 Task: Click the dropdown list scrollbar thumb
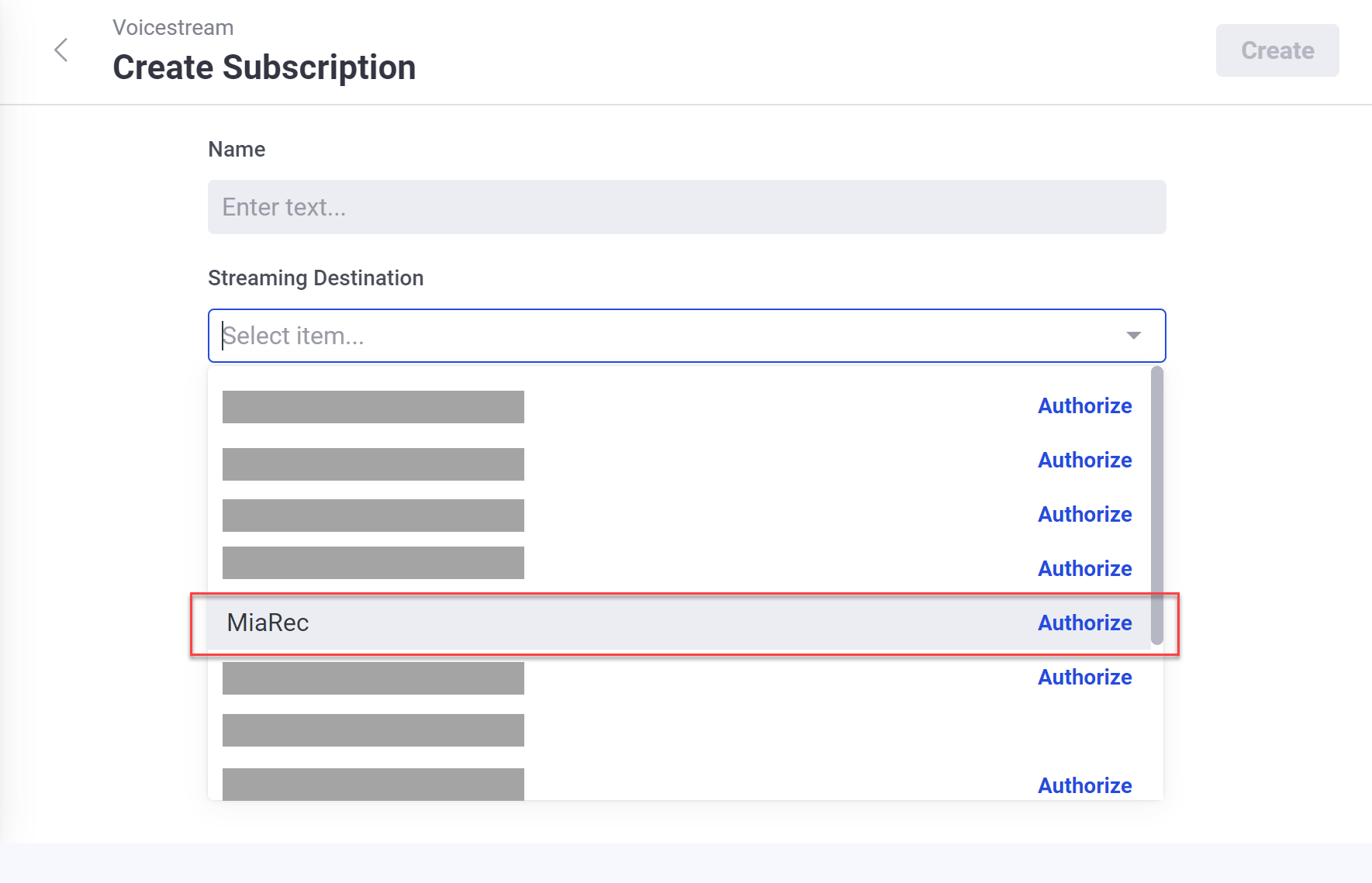pyautogui.click(x=1156, y=505)
